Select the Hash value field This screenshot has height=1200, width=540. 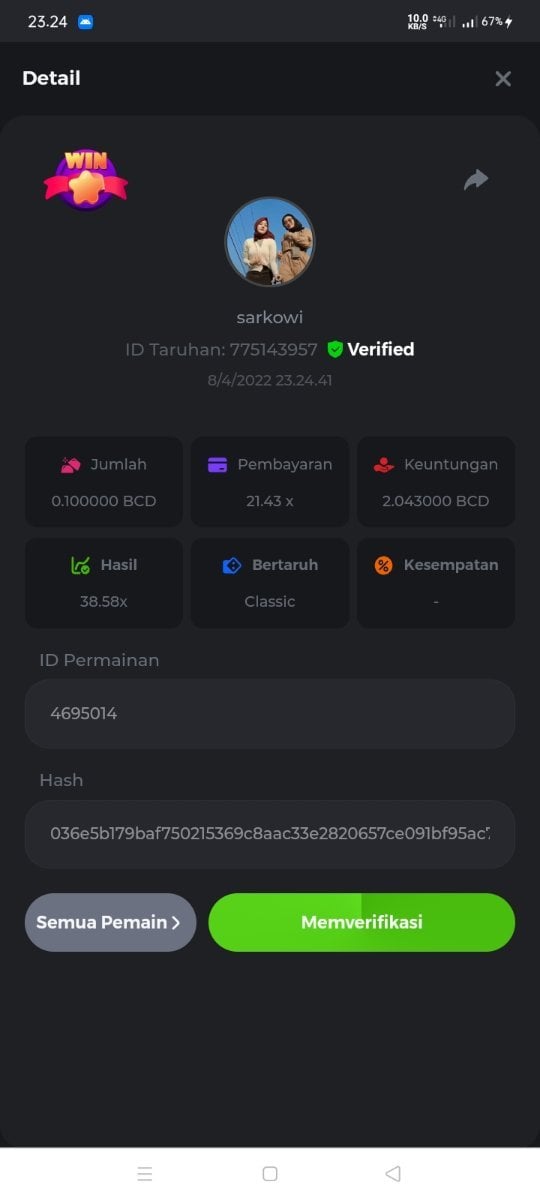270,834
